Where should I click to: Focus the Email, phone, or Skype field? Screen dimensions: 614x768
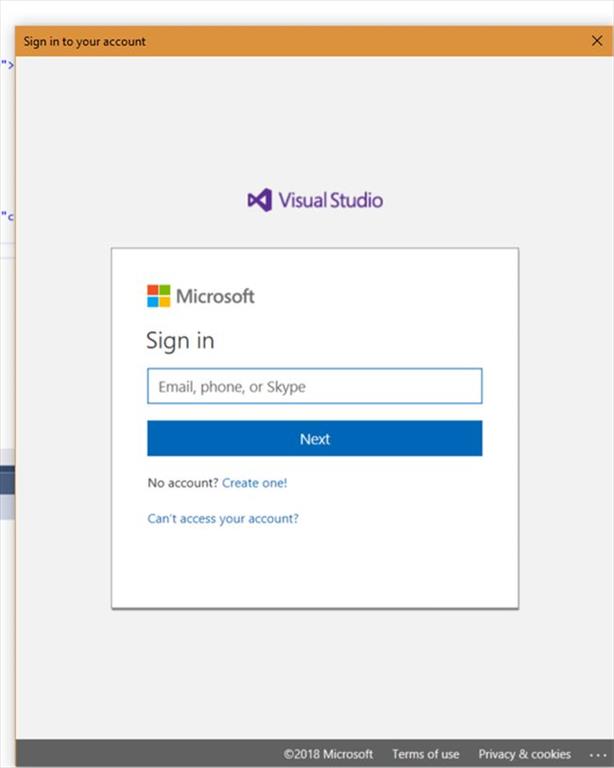coord(314,386)
